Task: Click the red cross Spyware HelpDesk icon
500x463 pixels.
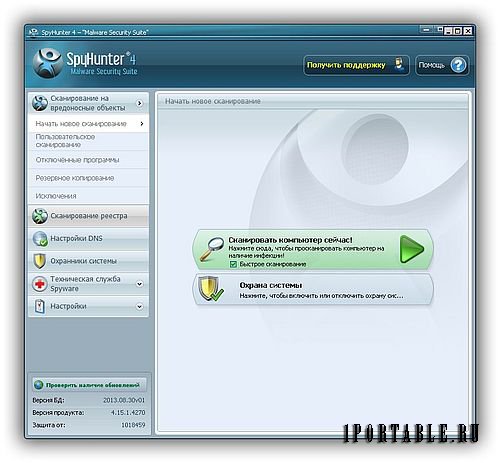Action: (x=40, y=284)
